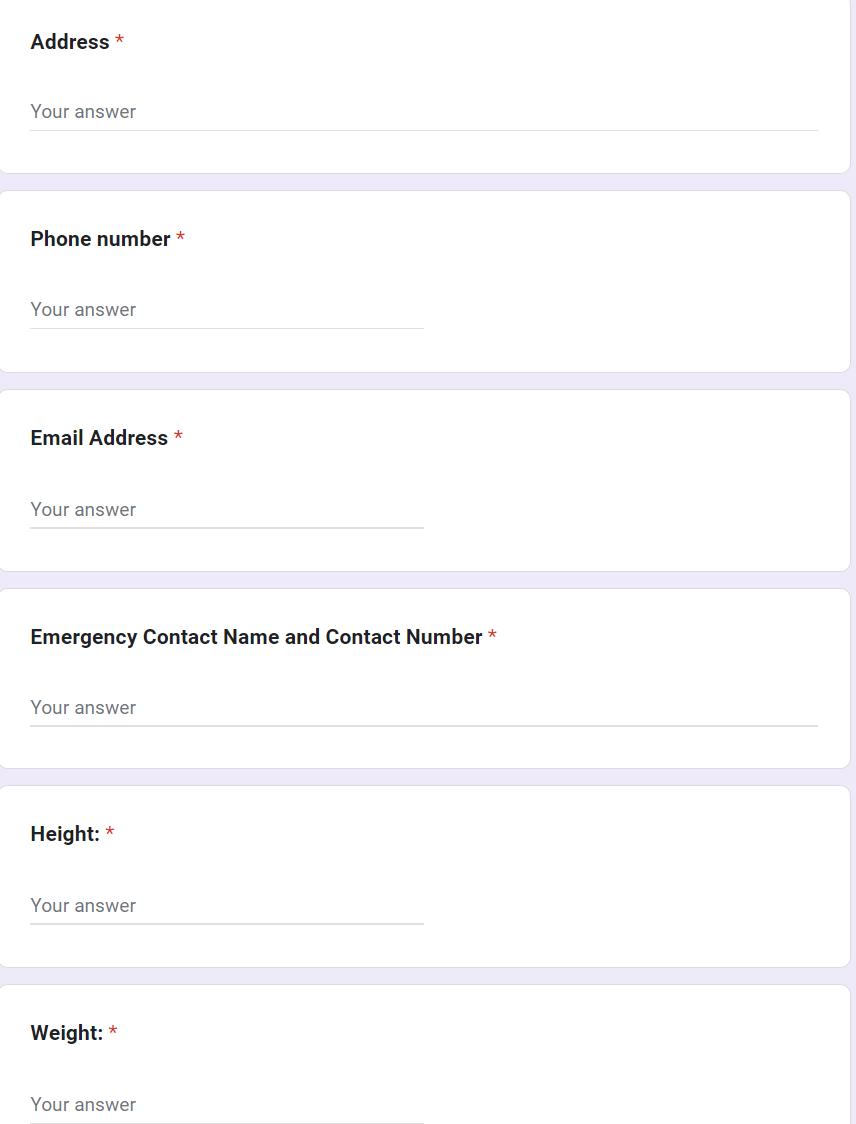Click the empty space right of Phone number field

(630, 310)
